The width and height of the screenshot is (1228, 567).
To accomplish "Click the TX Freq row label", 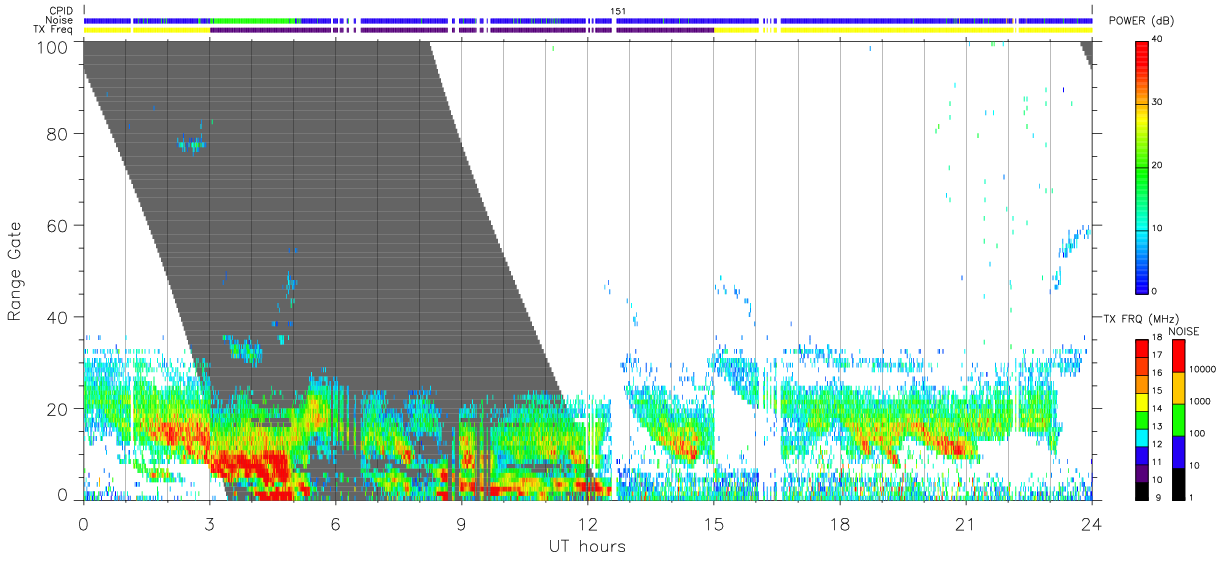I will point(52,30).
